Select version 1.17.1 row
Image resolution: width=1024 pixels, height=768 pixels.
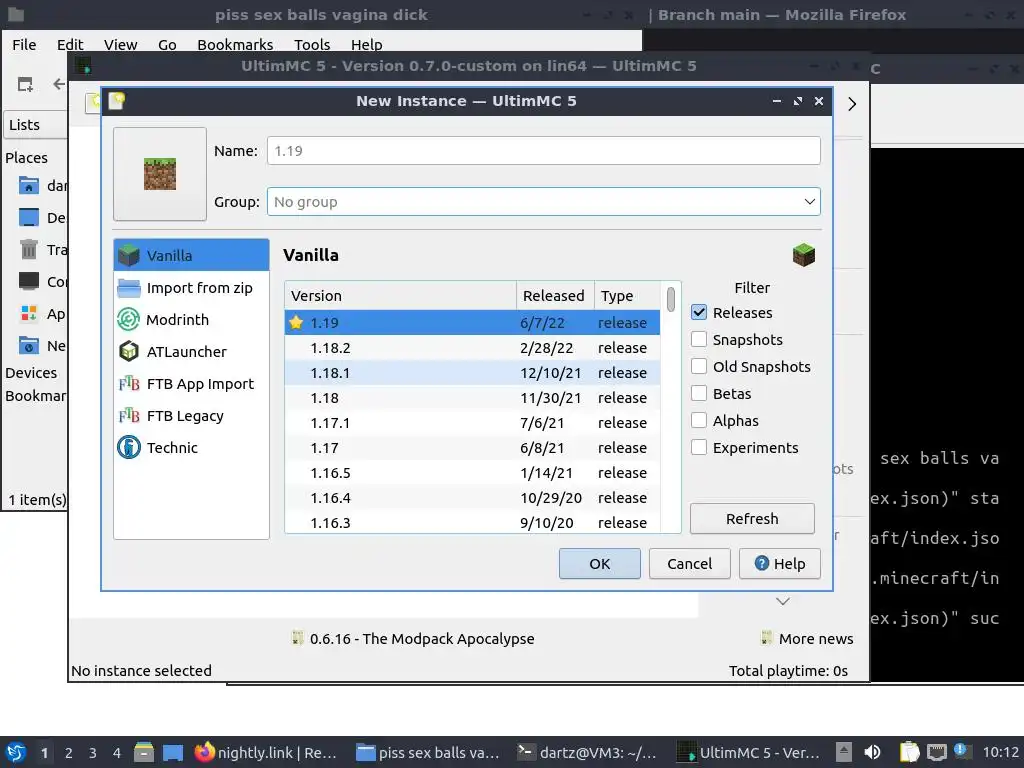(x=472, y=423)
